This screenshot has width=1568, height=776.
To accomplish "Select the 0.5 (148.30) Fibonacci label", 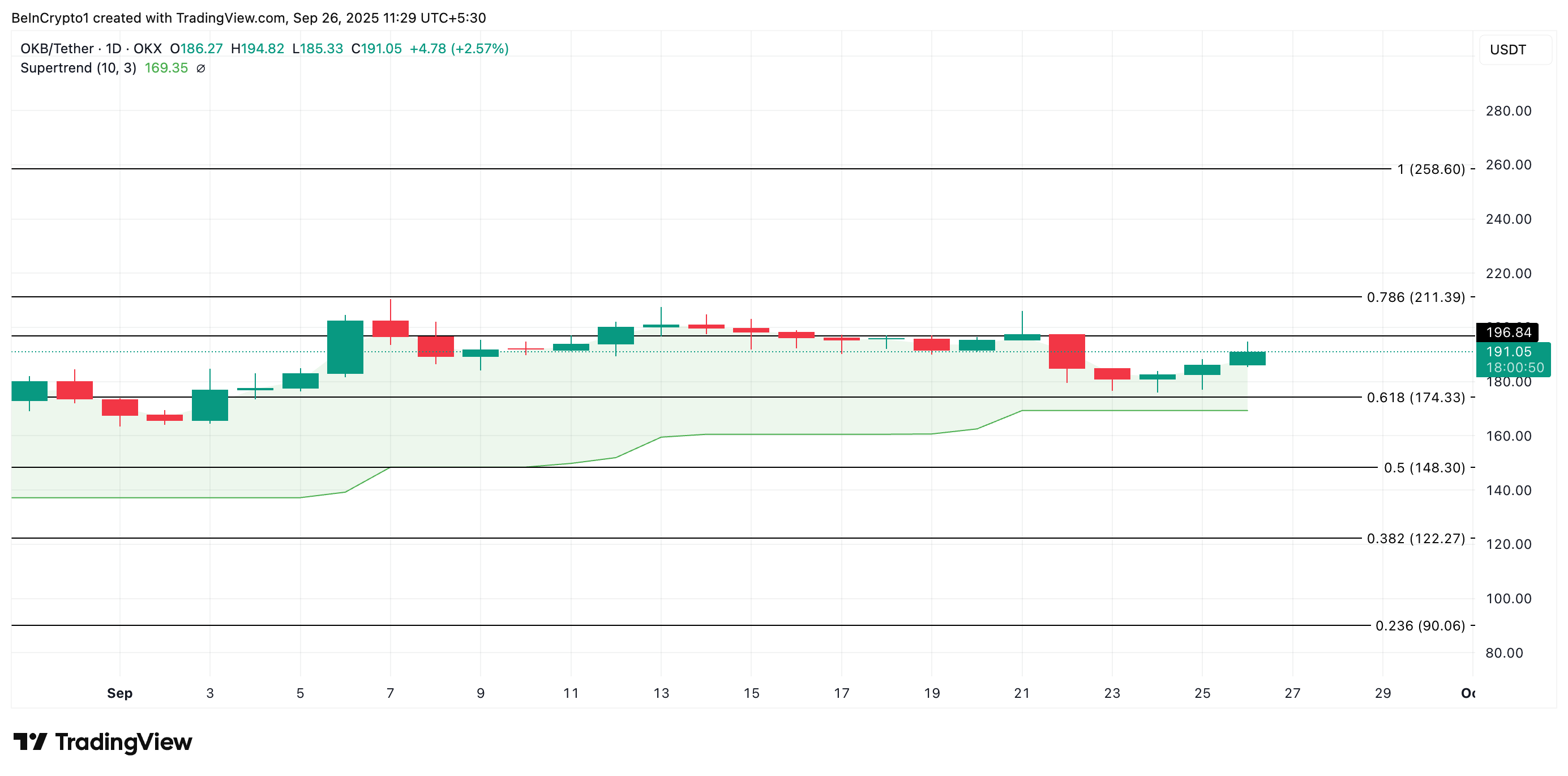I will coord(1424,468).
